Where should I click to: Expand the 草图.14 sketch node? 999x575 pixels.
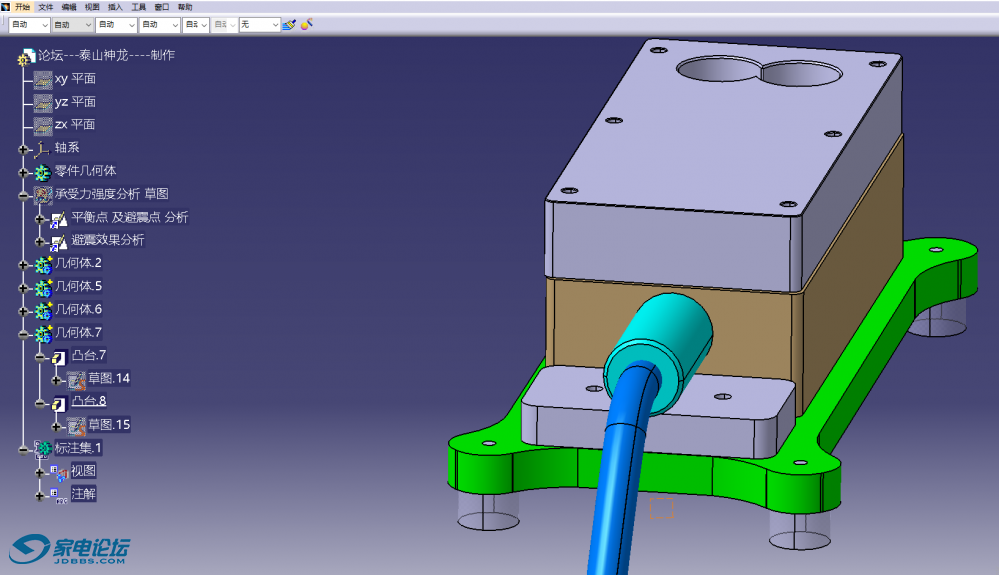[x=57, y=379]
